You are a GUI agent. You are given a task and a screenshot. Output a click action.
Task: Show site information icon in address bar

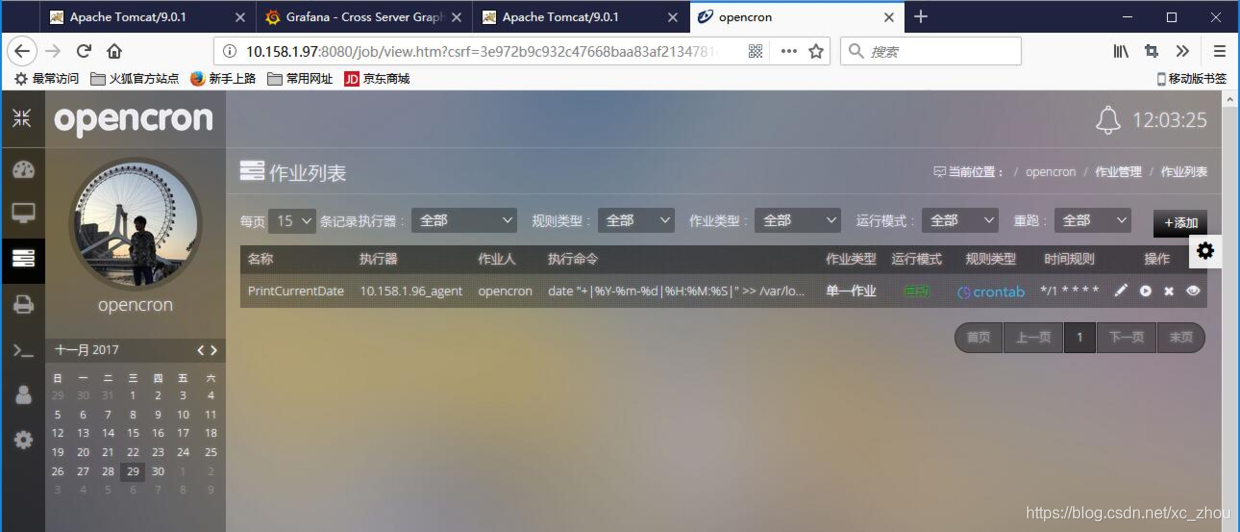[229, 51]
